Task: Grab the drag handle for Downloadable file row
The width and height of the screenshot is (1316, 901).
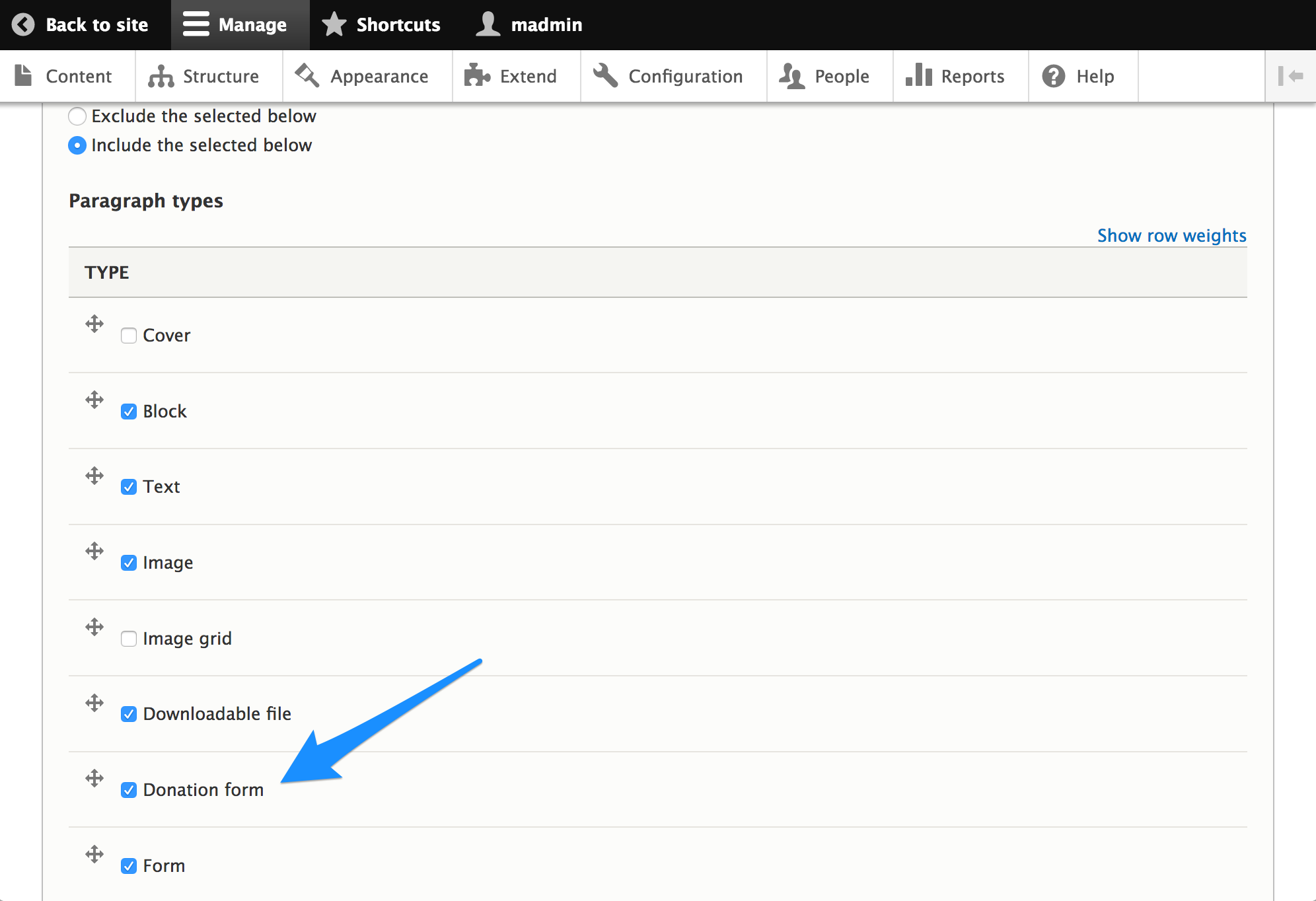Action: click(94, 703)
